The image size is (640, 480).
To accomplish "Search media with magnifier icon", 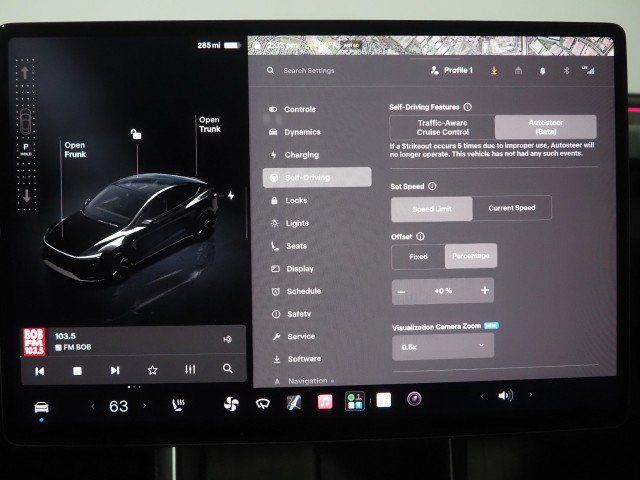I will click(228, 369).
